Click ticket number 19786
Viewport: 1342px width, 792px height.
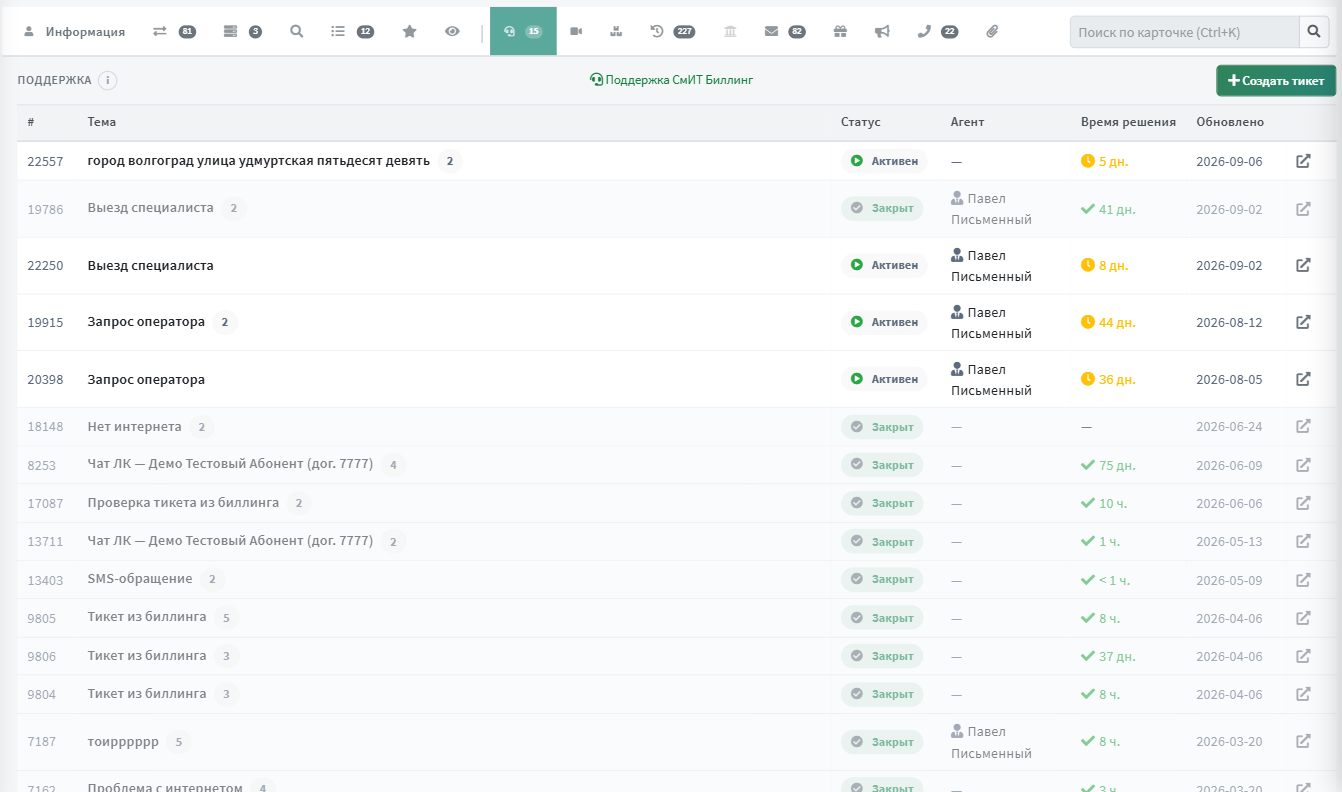click(x=45, y=209)
